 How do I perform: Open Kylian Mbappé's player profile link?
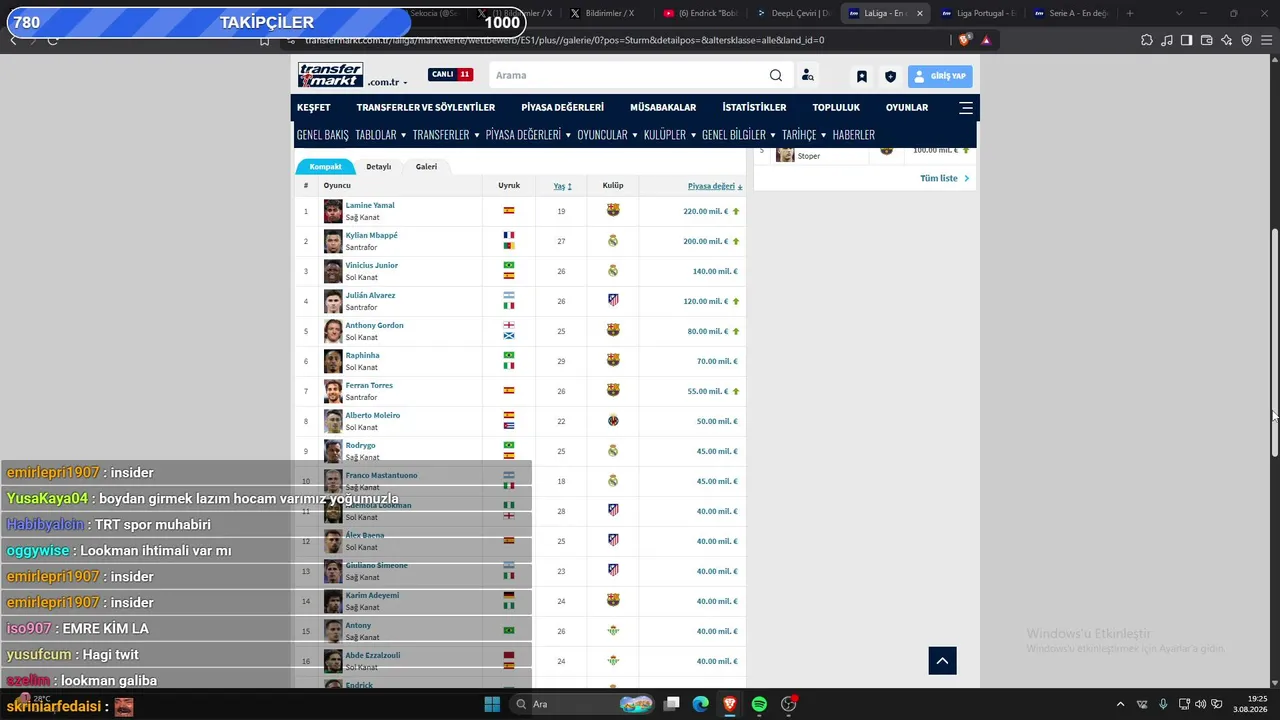click(372, 235)
